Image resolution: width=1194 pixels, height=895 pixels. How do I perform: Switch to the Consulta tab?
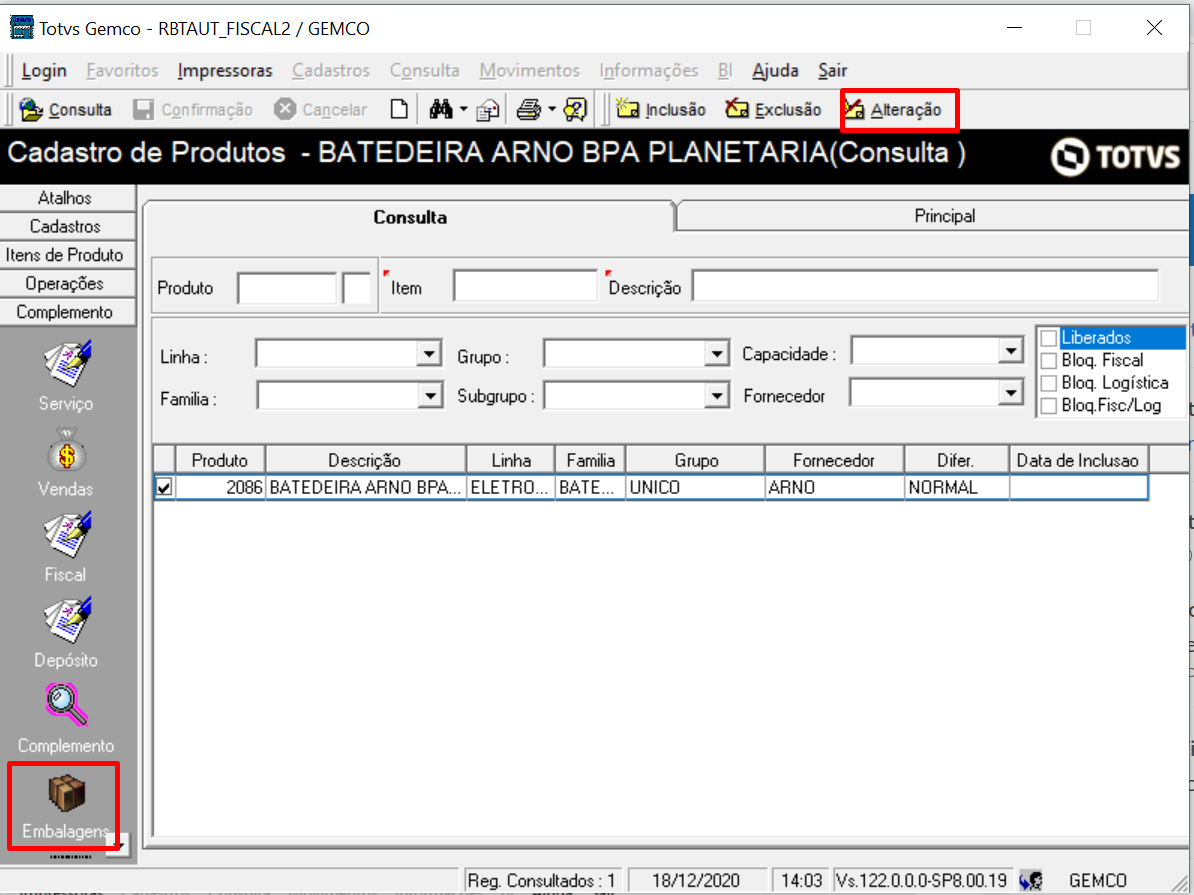[x=410, y=217]
